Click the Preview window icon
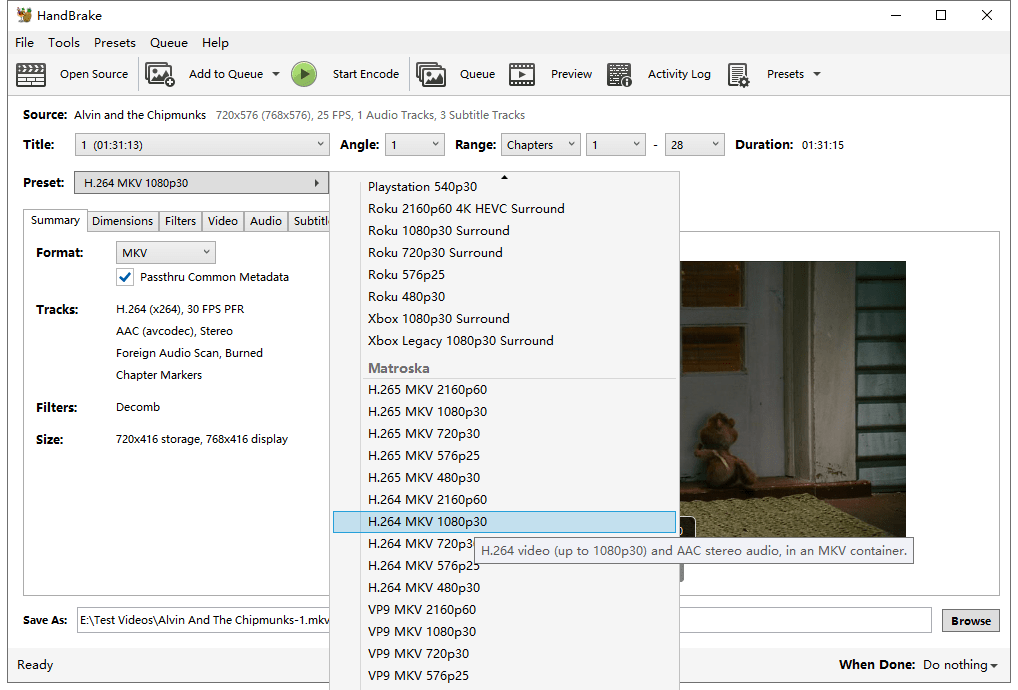Viewport: 1018px width, 690px height. coord(522,74)
